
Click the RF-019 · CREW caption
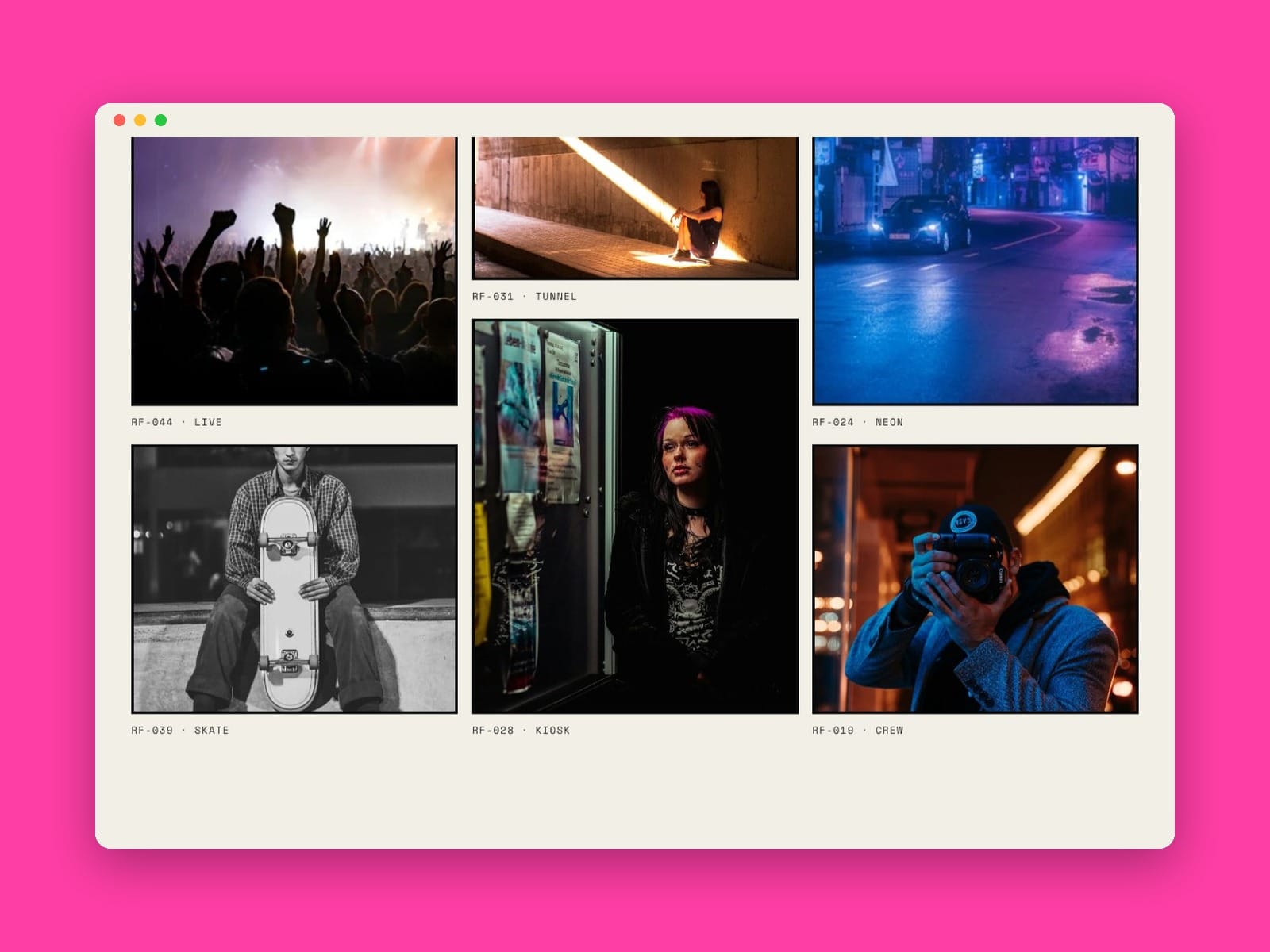[857, 730]
